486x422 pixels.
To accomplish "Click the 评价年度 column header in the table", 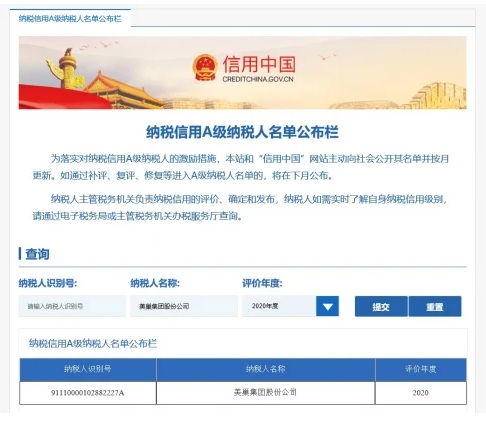I will point(421,369).
